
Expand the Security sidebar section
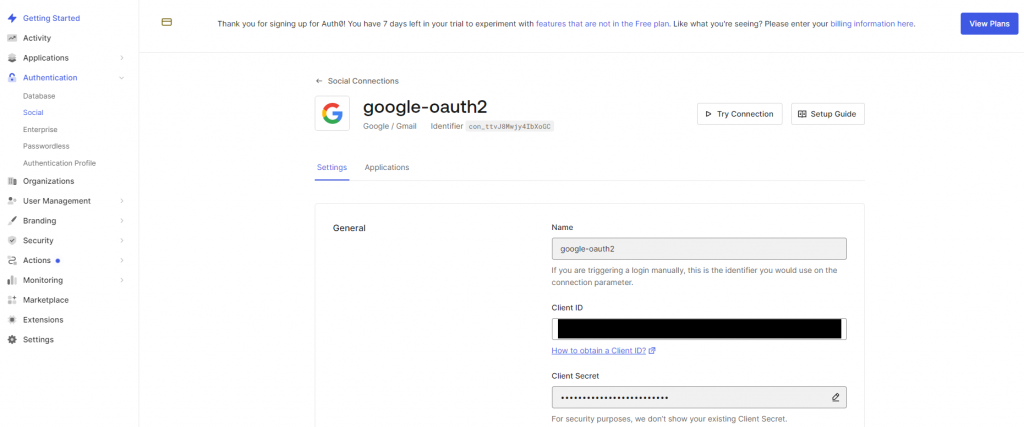[x=122, y=240]
